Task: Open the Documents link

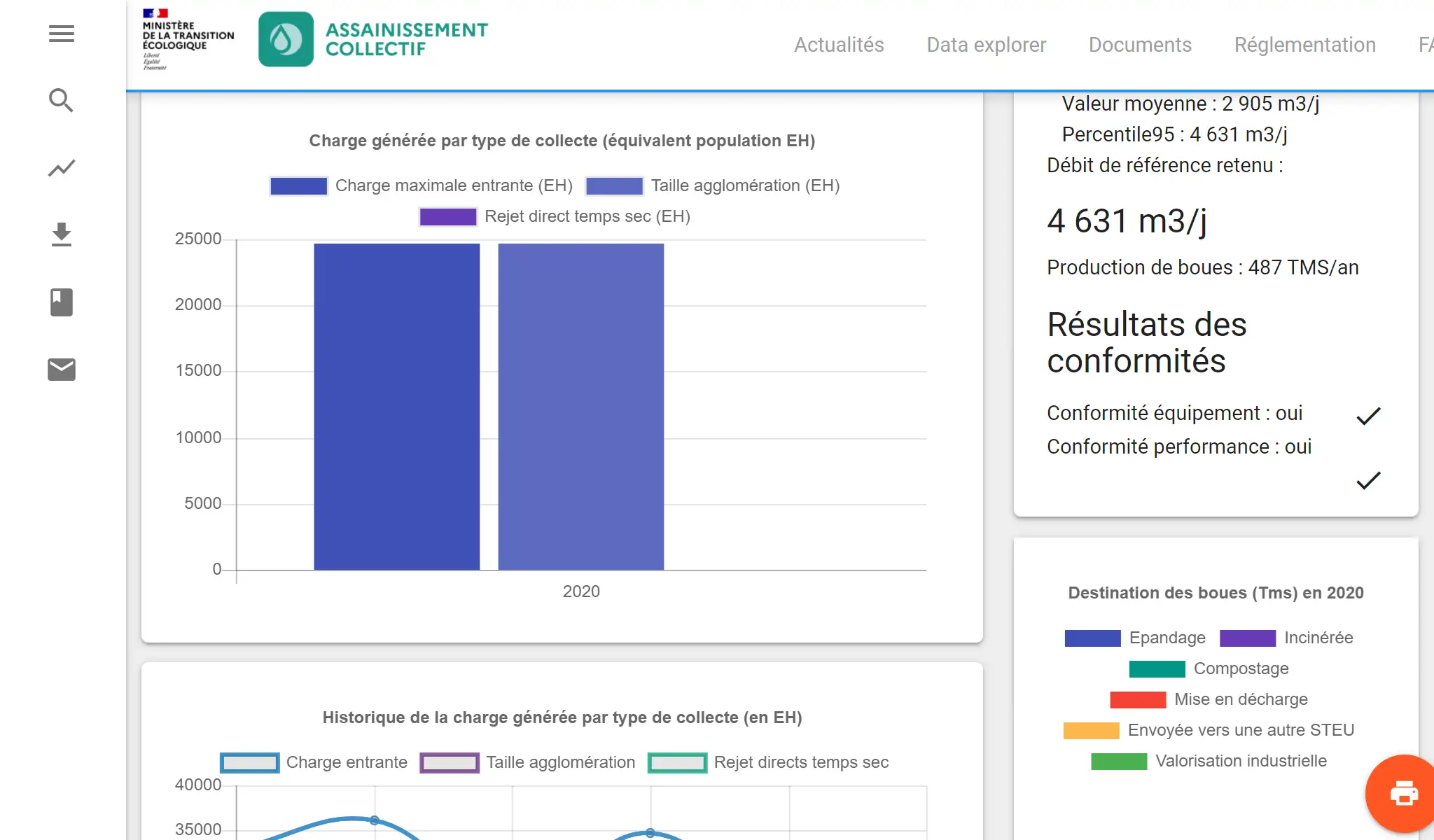Action: 1140,45
